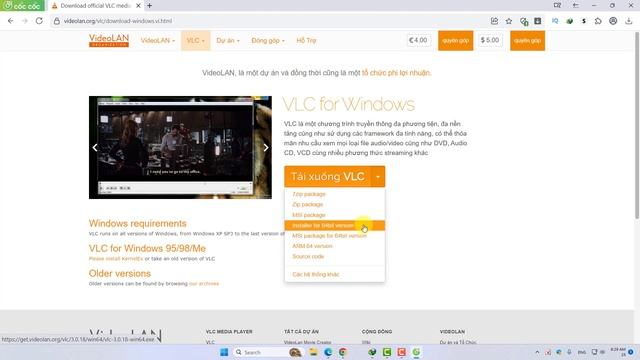This screenshot has width=640, height=360.
Task: Expand the VLC nav dropdown
Action: (196, 40)
